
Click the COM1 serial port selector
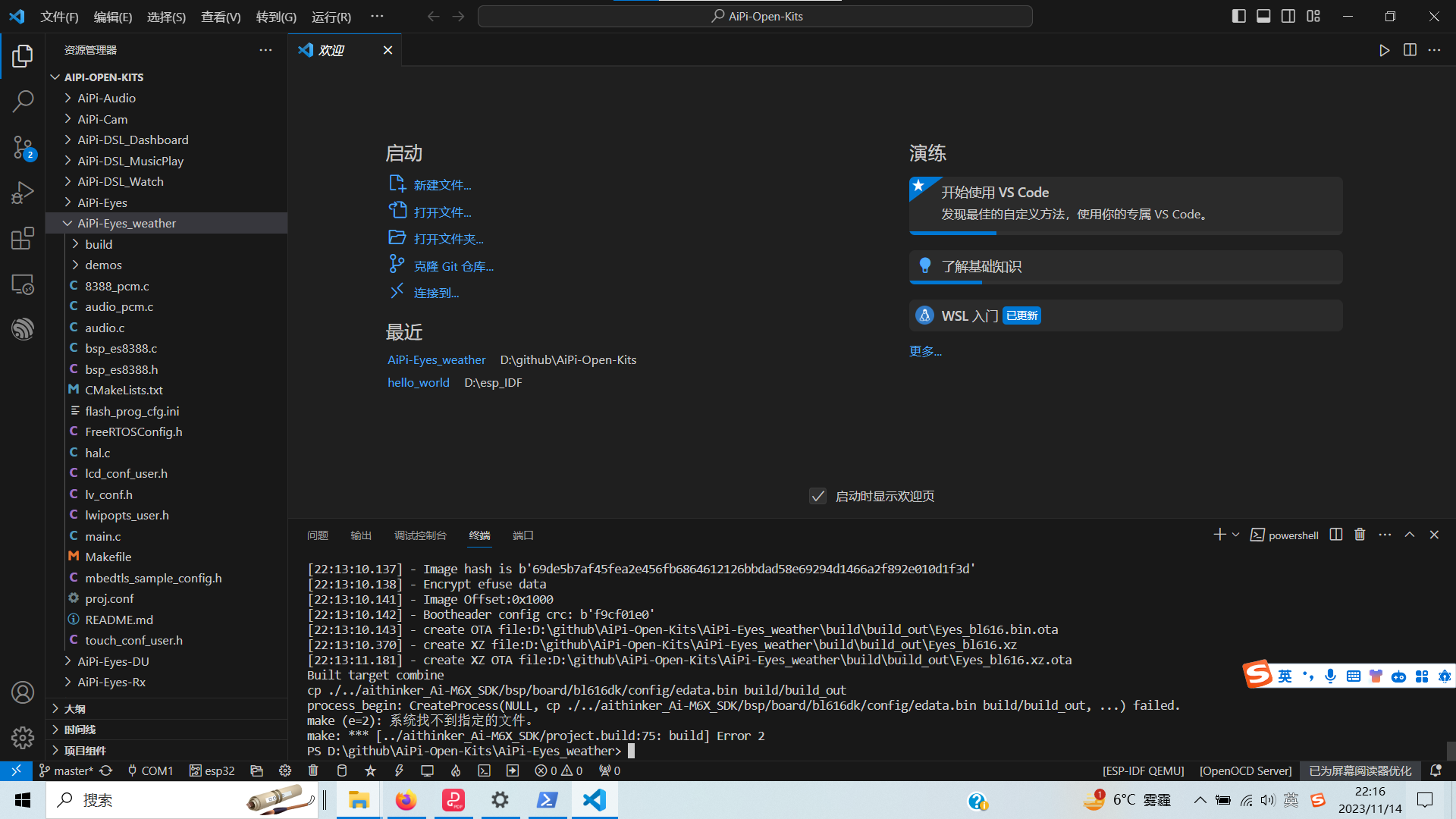[x=150, y=770]
